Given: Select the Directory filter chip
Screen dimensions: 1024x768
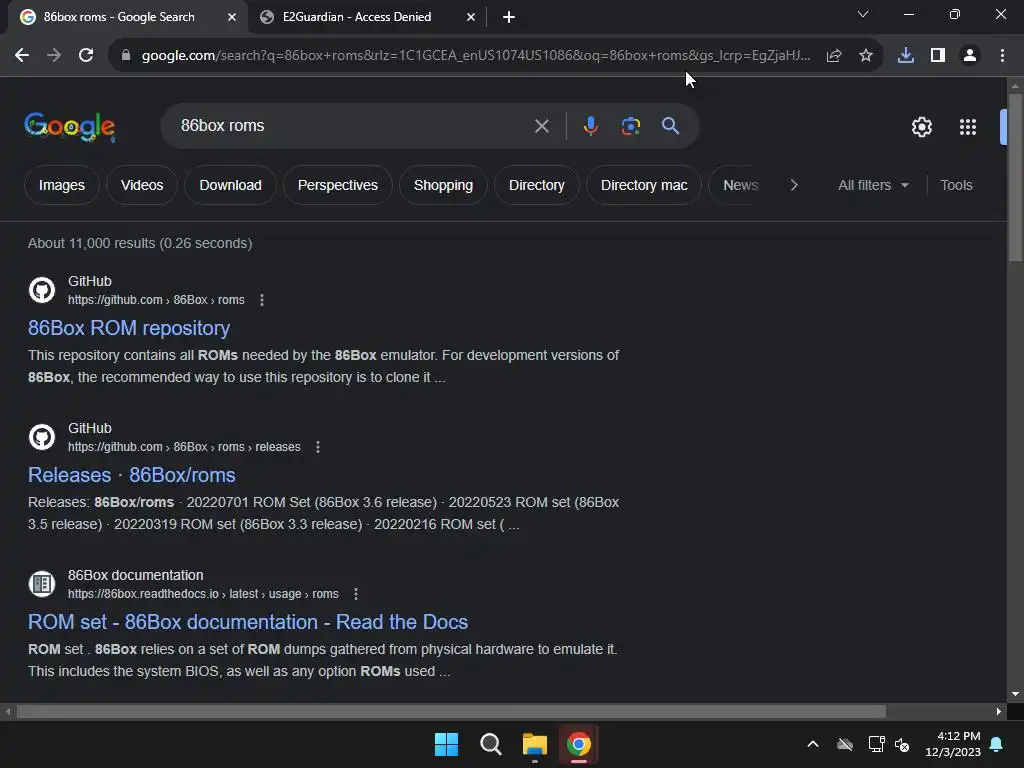Looking at the screenshot, I should 536,185.
